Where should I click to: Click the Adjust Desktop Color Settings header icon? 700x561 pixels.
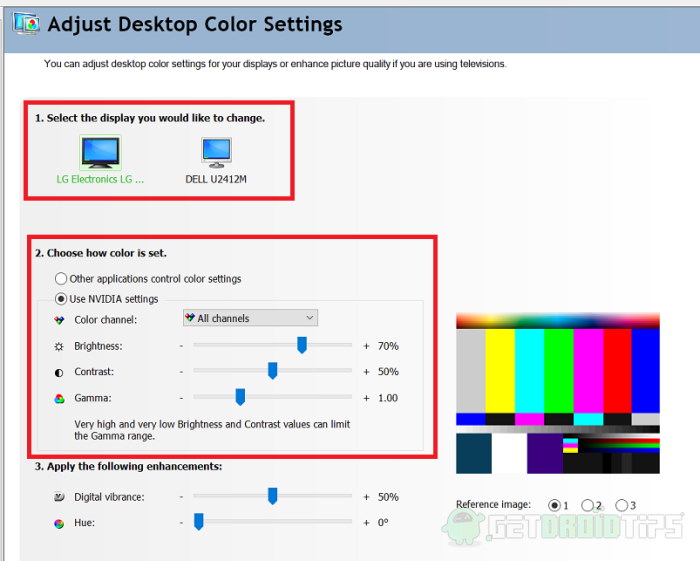pos(26,24)
